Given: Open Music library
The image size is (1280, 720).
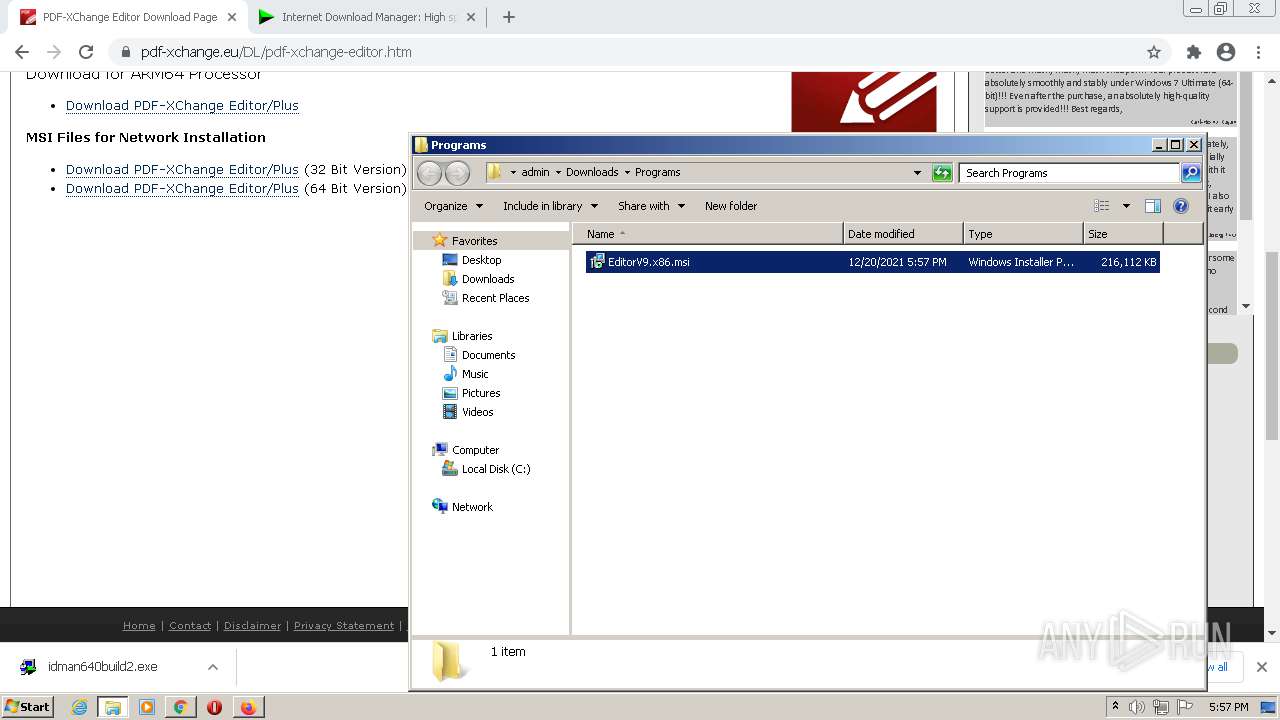Looking at the screenshot, I should click(475, 374).
